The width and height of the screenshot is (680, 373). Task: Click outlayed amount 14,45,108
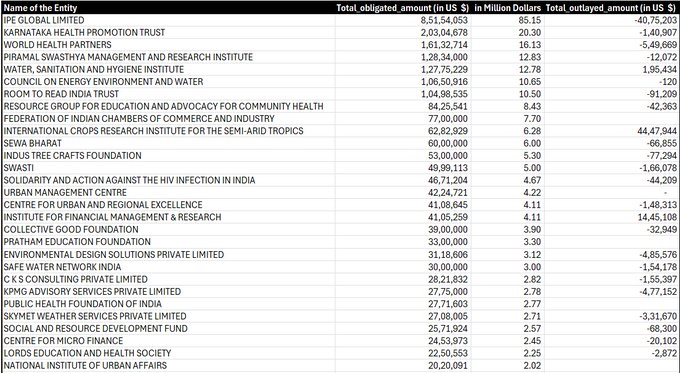pyautogui.click(x=657, y=217)
